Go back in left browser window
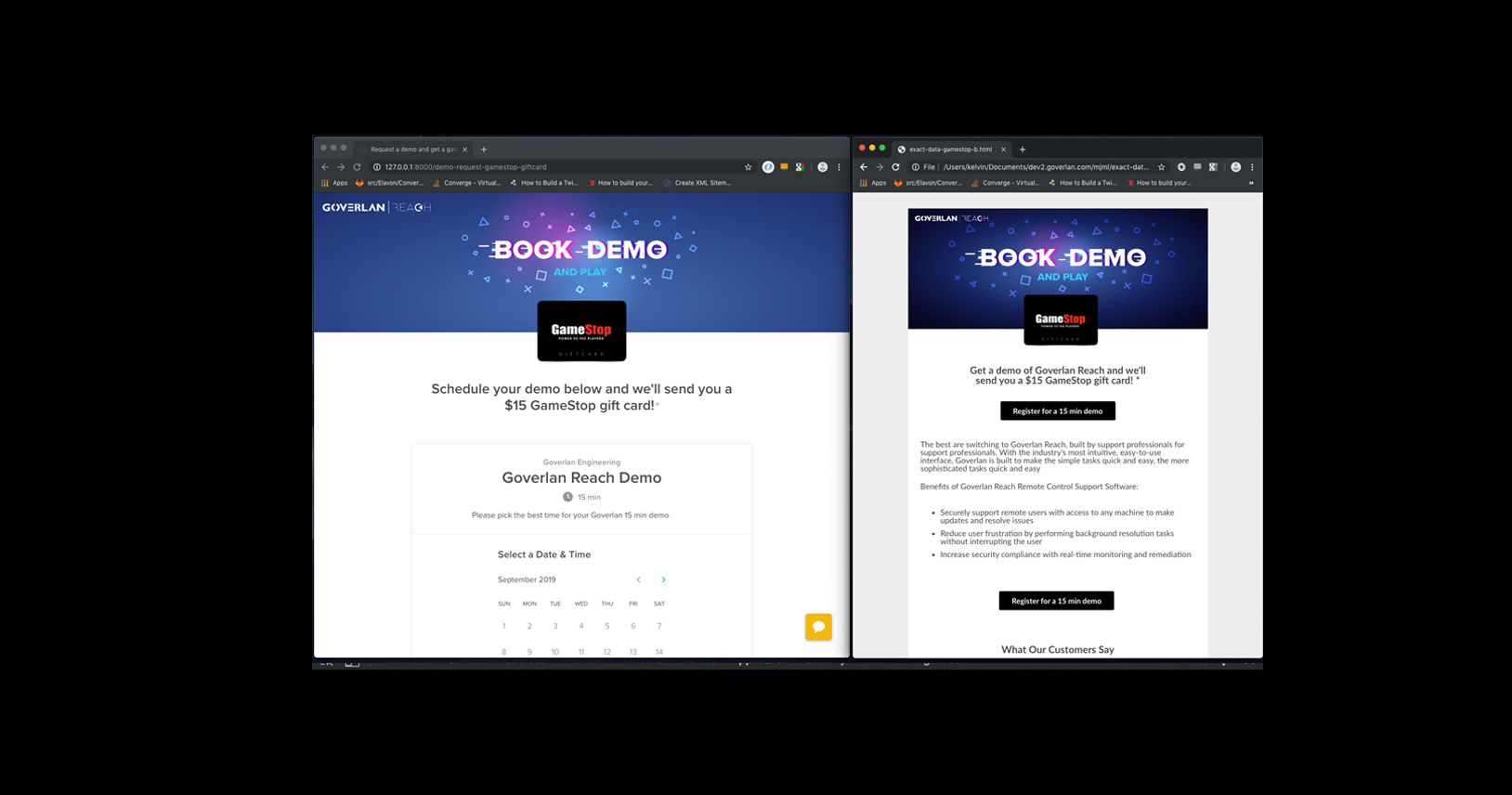 pos(325,167)
